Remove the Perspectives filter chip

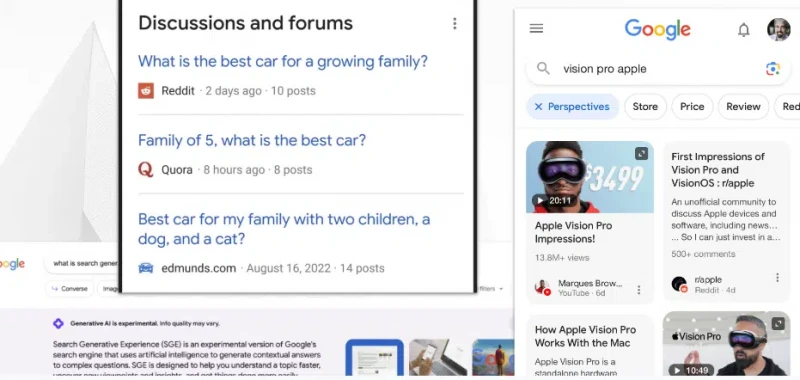(x=538, y=107)
